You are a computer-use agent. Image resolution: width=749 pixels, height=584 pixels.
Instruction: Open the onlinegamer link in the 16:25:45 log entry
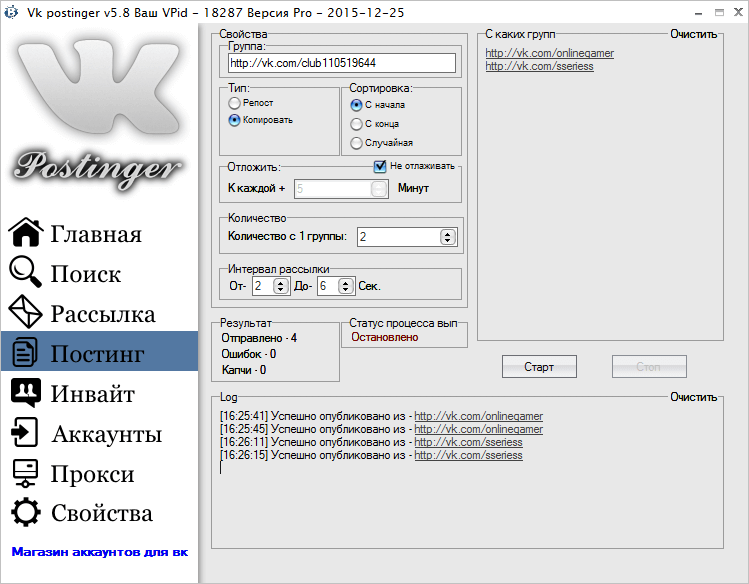click(x=478, y=429)
